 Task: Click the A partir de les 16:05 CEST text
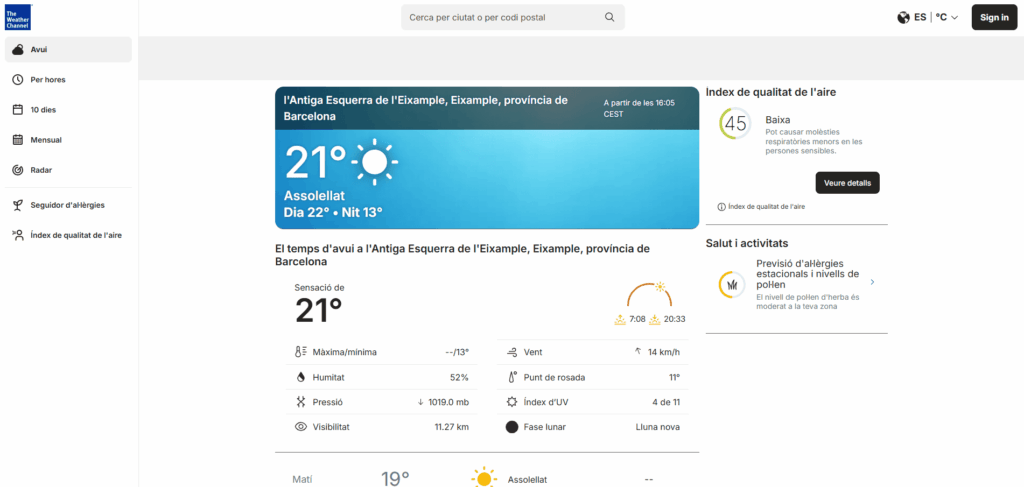pos(639,108)
